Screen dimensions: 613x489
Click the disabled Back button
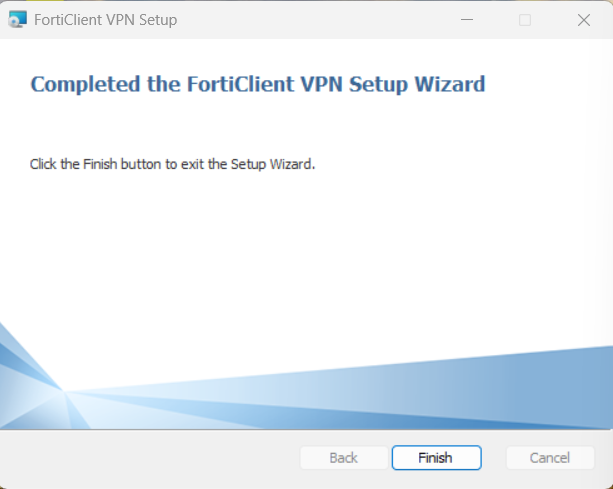pos(343,458)
